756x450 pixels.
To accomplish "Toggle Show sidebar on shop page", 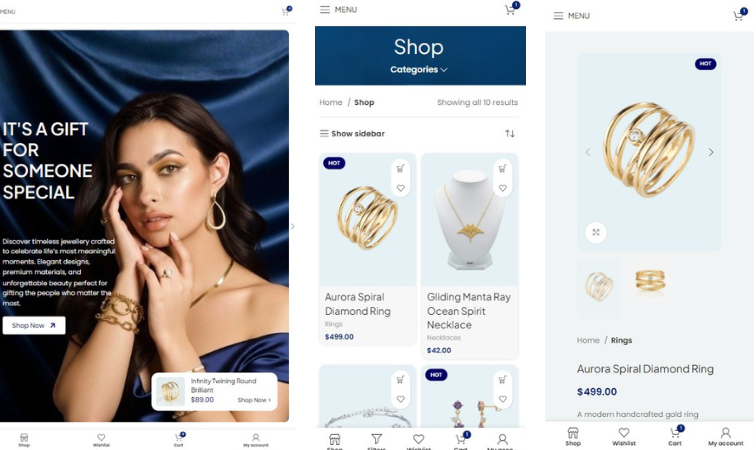I will coord(352,134).
